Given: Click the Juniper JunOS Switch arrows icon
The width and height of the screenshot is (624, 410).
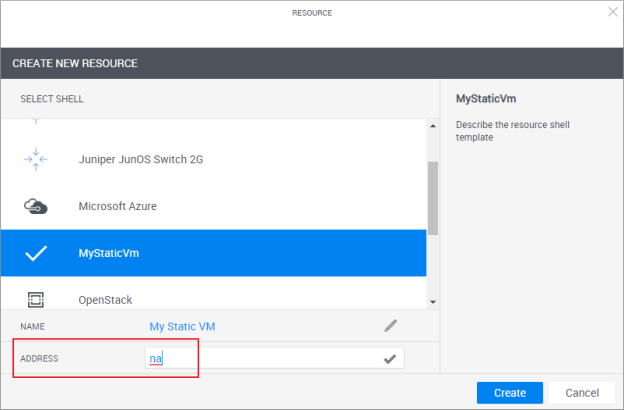Looking at the screenshot, I should (x=36, y=159).
